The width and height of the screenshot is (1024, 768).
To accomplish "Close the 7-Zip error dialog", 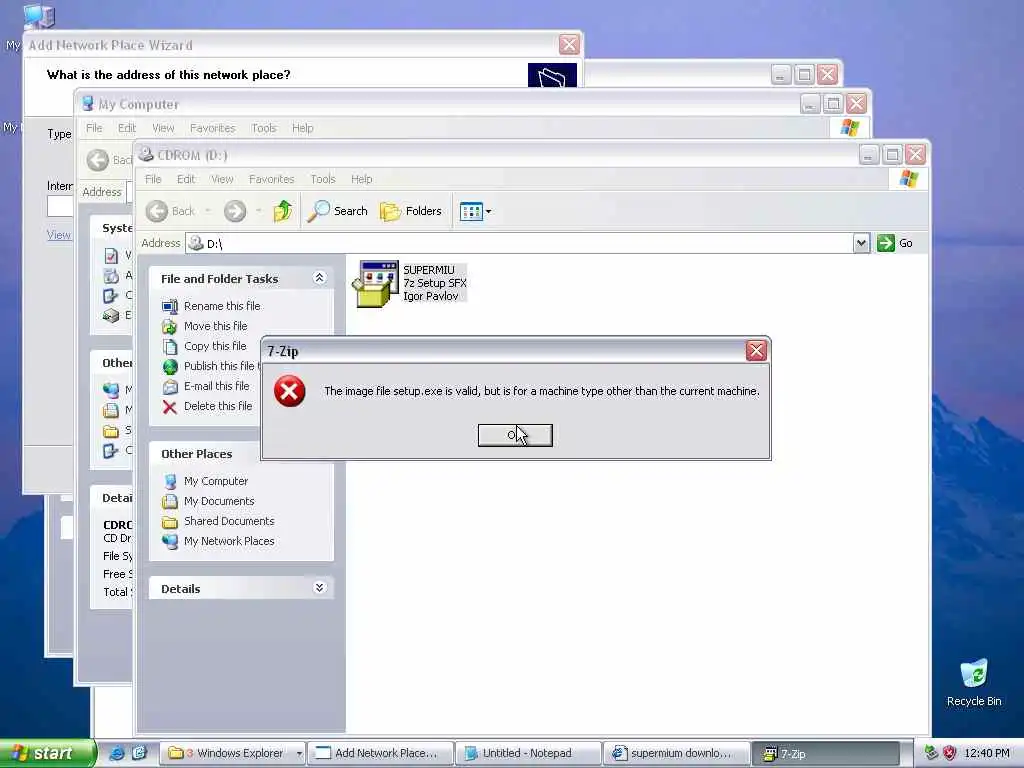I will coord(756,351).
